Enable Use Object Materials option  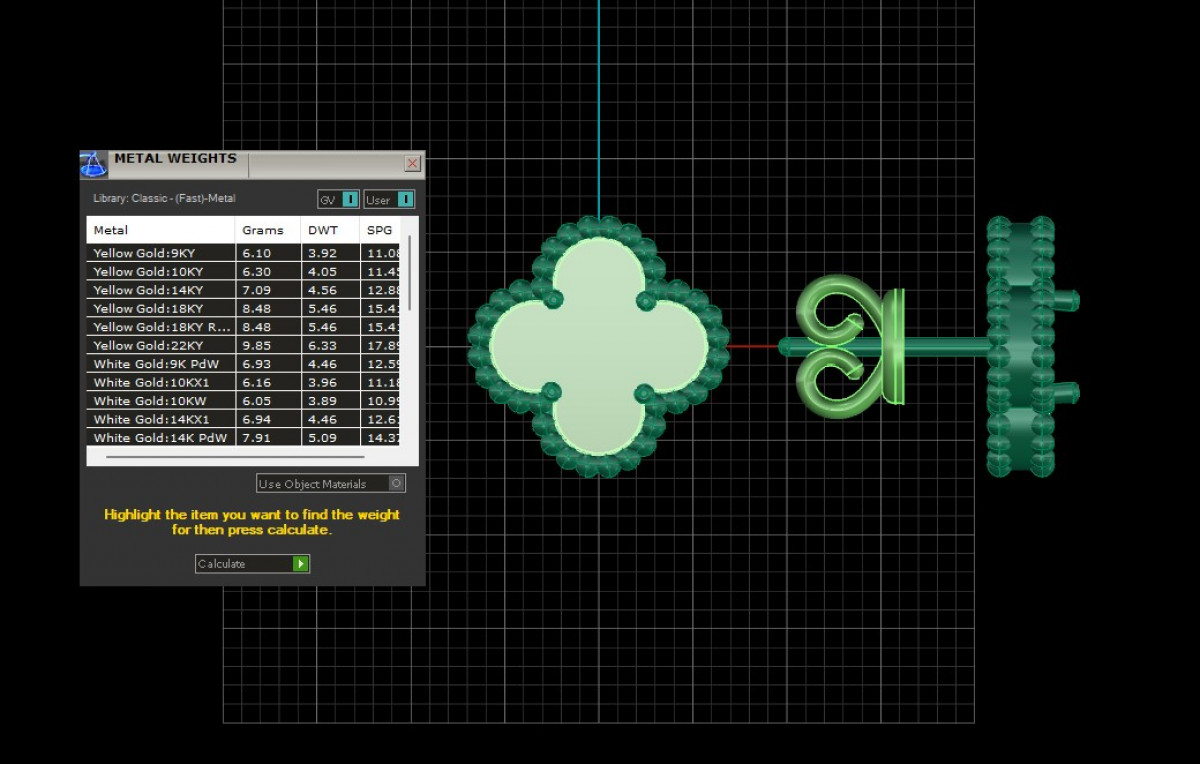pos(396,484)
